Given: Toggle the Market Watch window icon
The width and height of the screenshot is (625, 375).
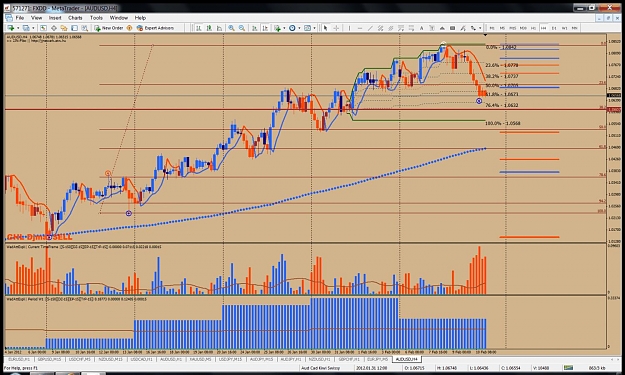Looking at the screenshot, I should tap(43, 28).
